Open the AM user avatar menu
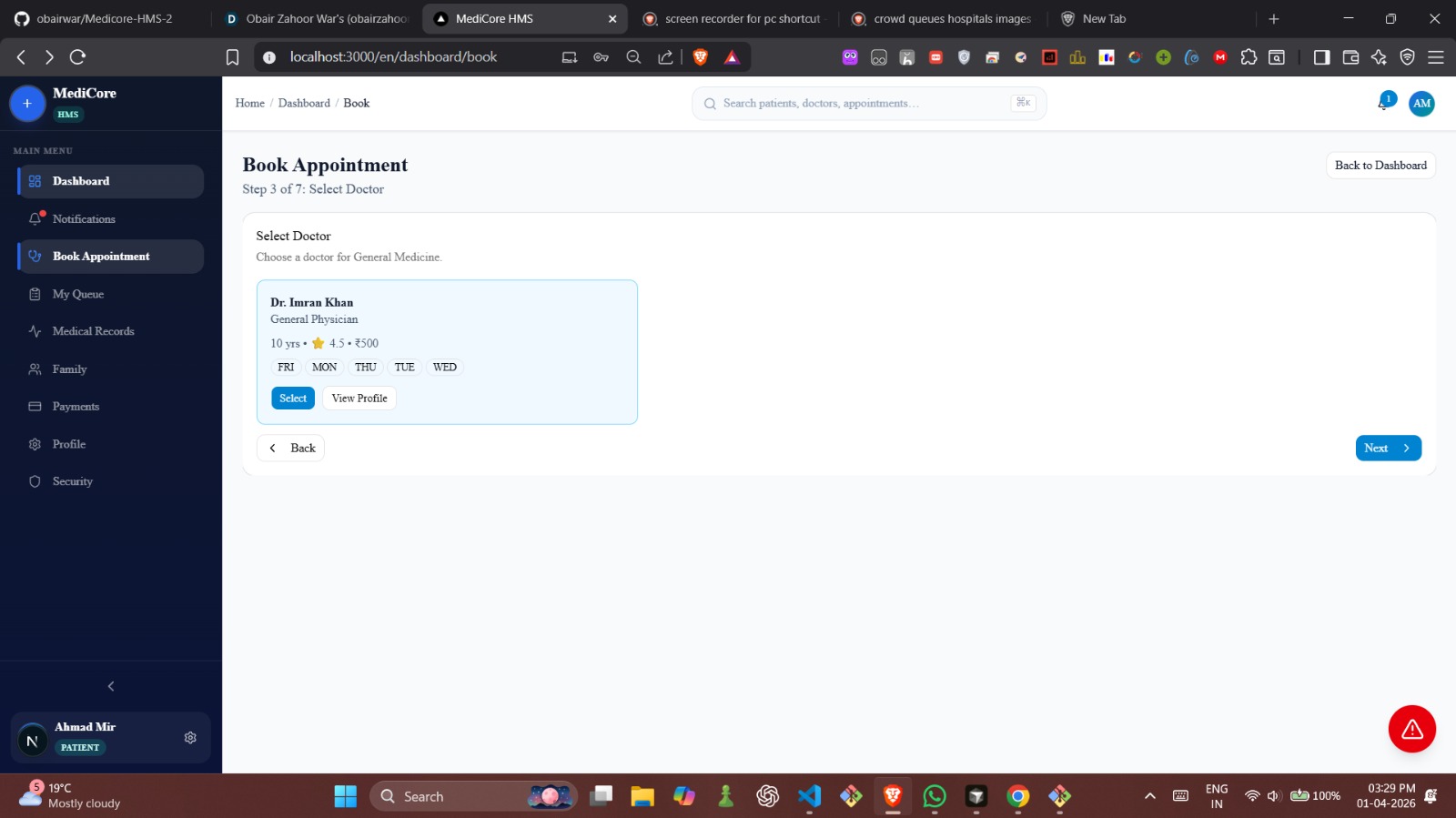1456x818 pixels. 1421,104
